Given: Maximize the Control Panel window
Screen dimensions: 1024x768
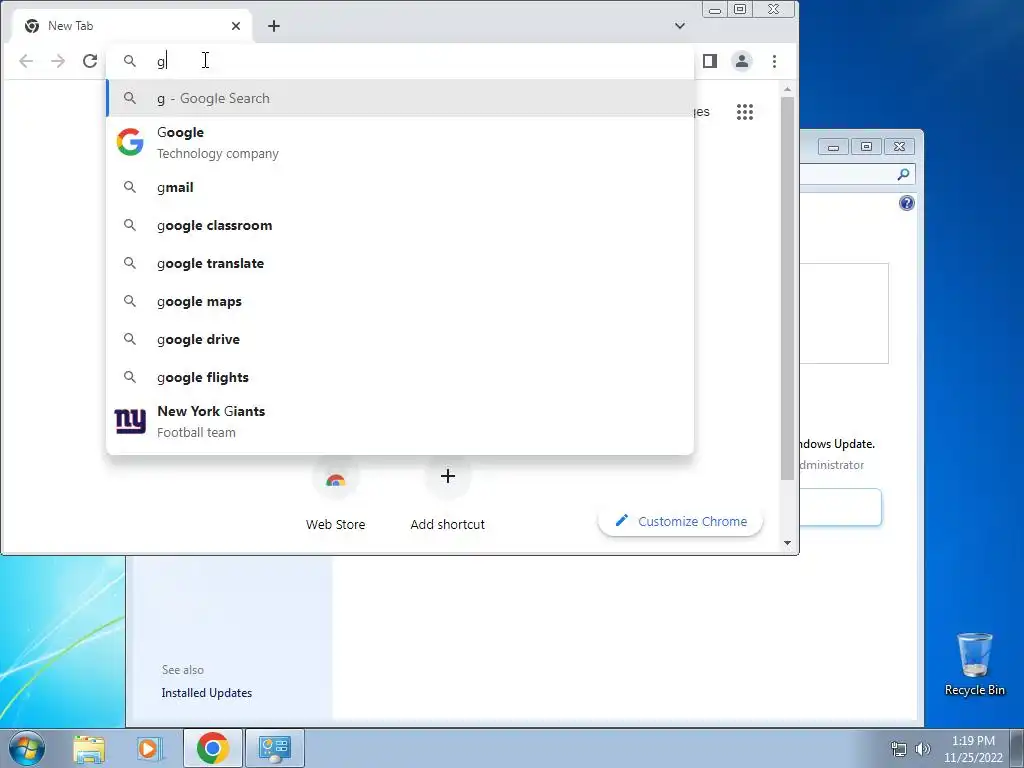Looking at the screenshot, I should pyautogui.click(x=867, y=146).
